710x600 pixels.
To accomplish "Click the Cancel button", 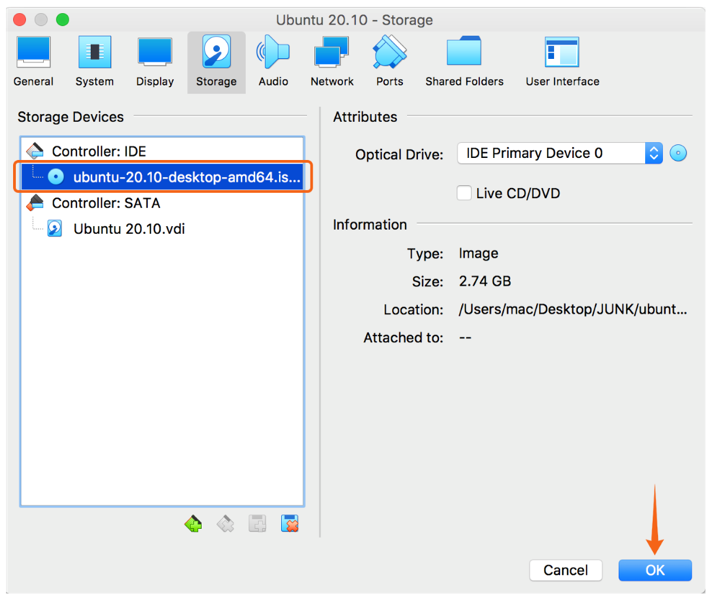I will 566,570.
